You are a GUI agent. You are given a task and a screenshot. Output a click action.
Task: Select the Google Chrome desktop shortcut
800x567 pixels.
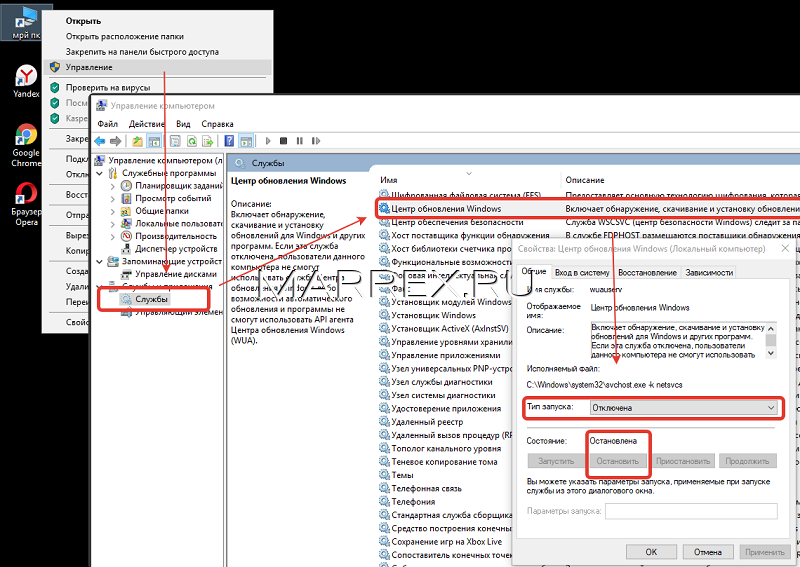[x=26, y=145]
